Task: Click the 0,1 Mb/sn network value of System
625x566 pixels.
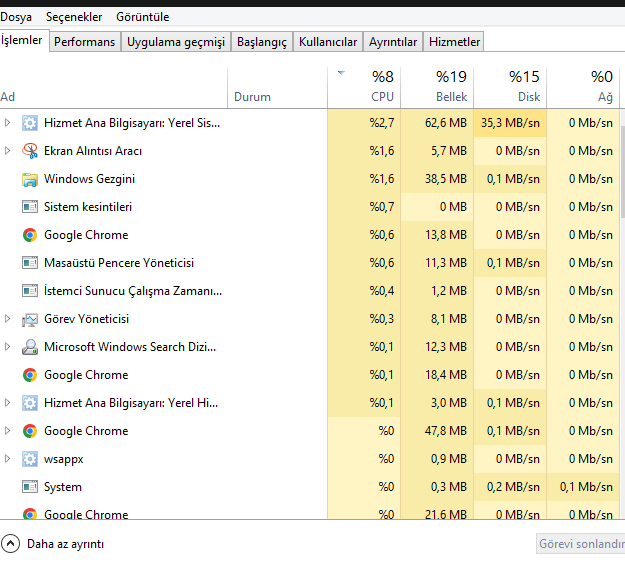Action: coord(586,487)
